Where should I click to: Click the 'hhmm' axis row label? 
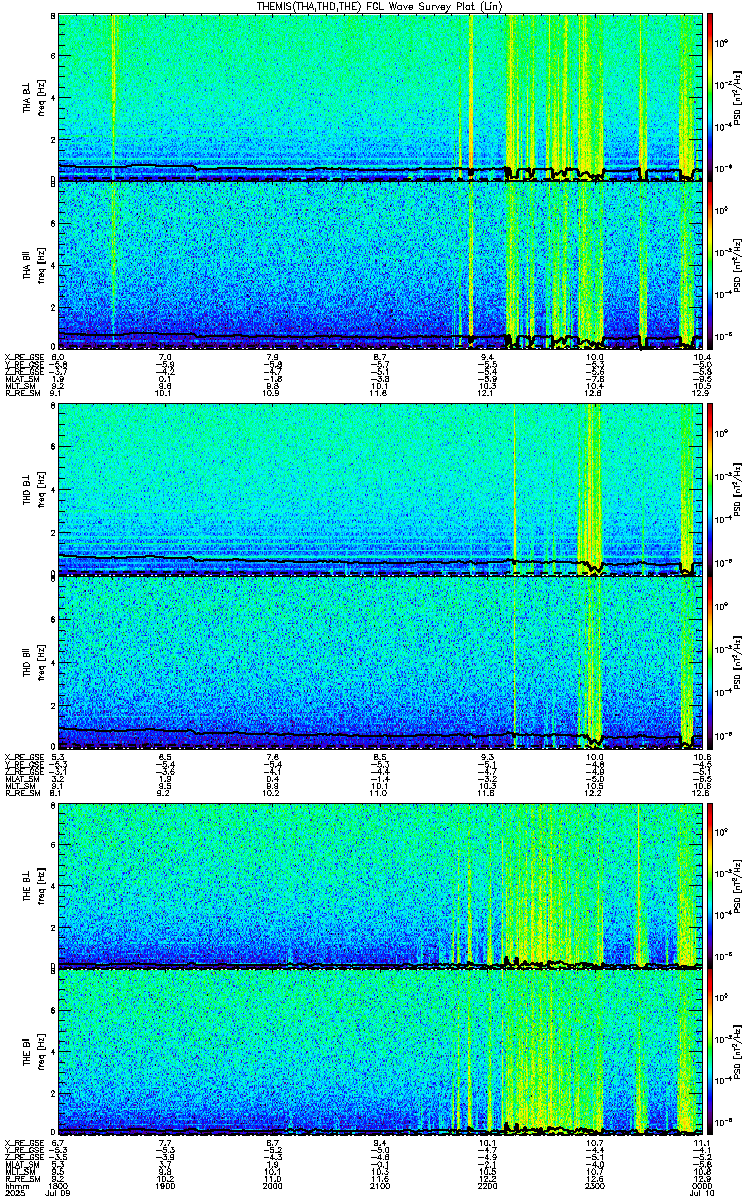pos(15,1187)
